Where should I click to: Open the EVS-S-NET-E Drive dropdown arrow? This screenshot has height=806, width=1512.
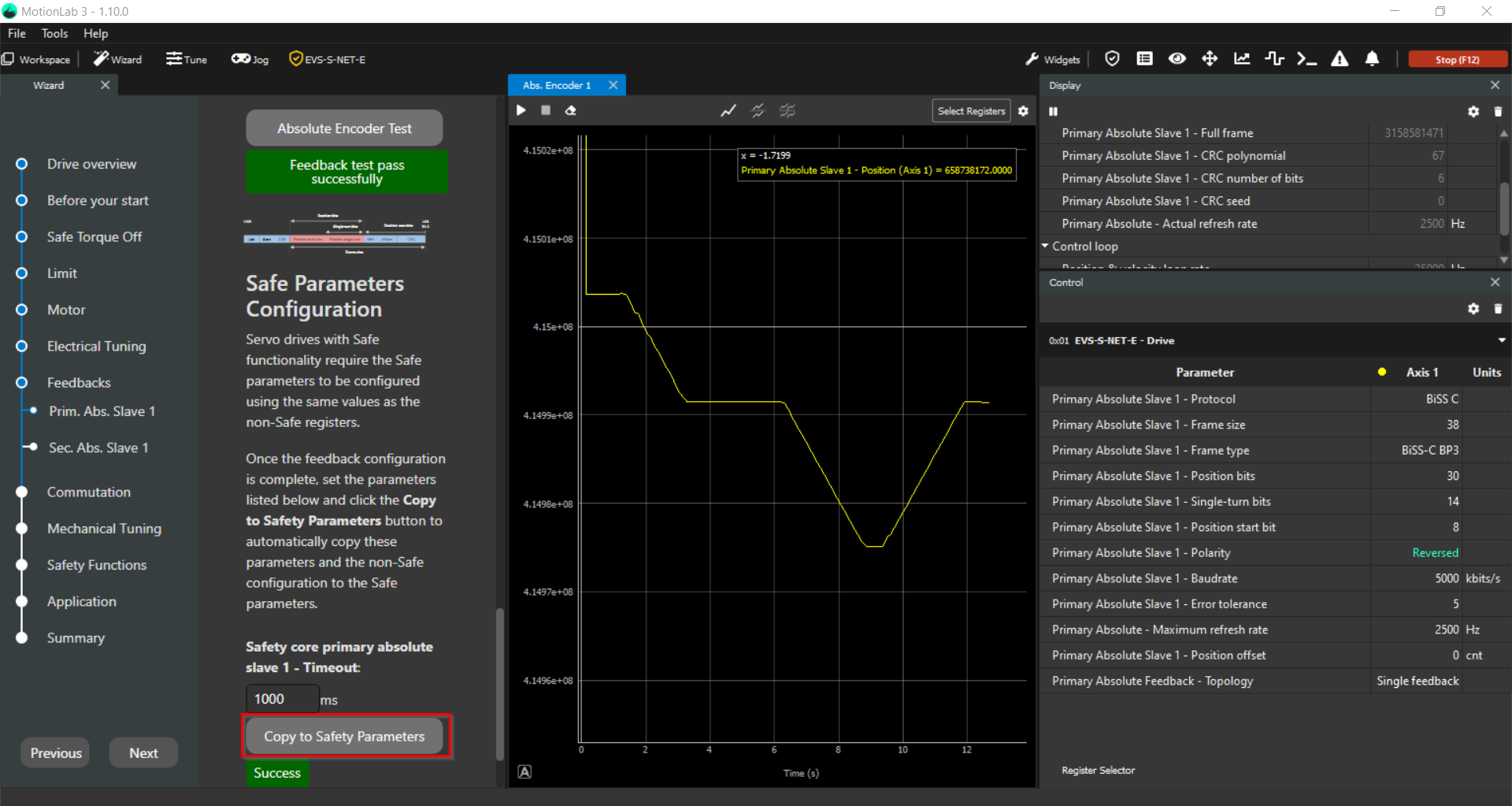1501,340
